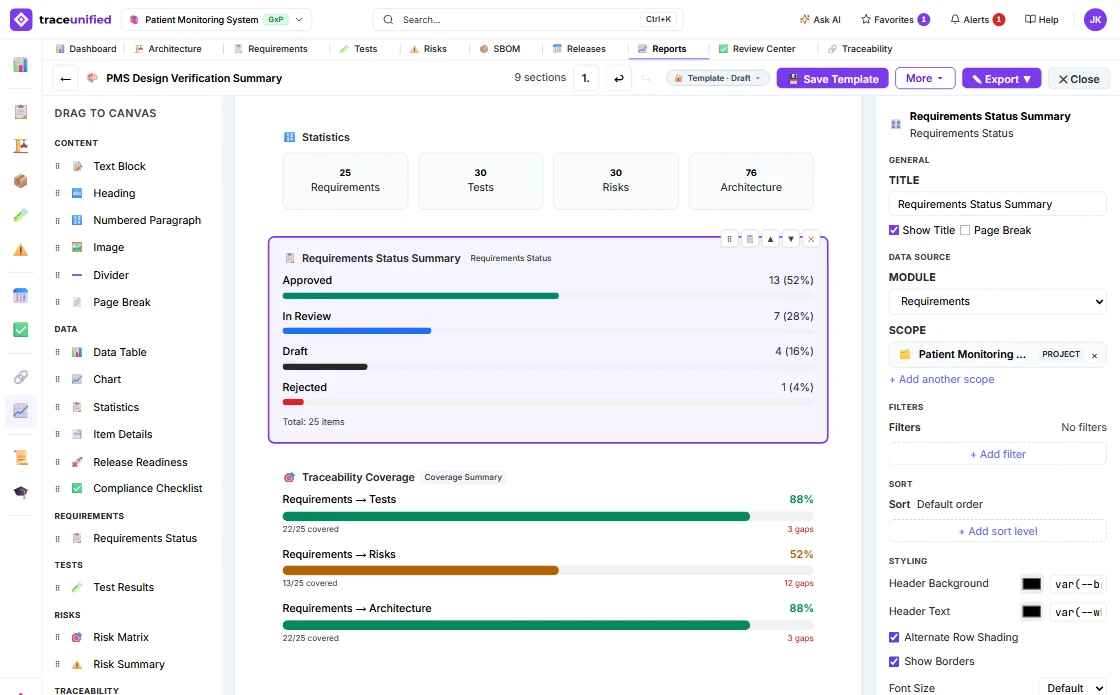Click the Search input field

pos(528,19)
